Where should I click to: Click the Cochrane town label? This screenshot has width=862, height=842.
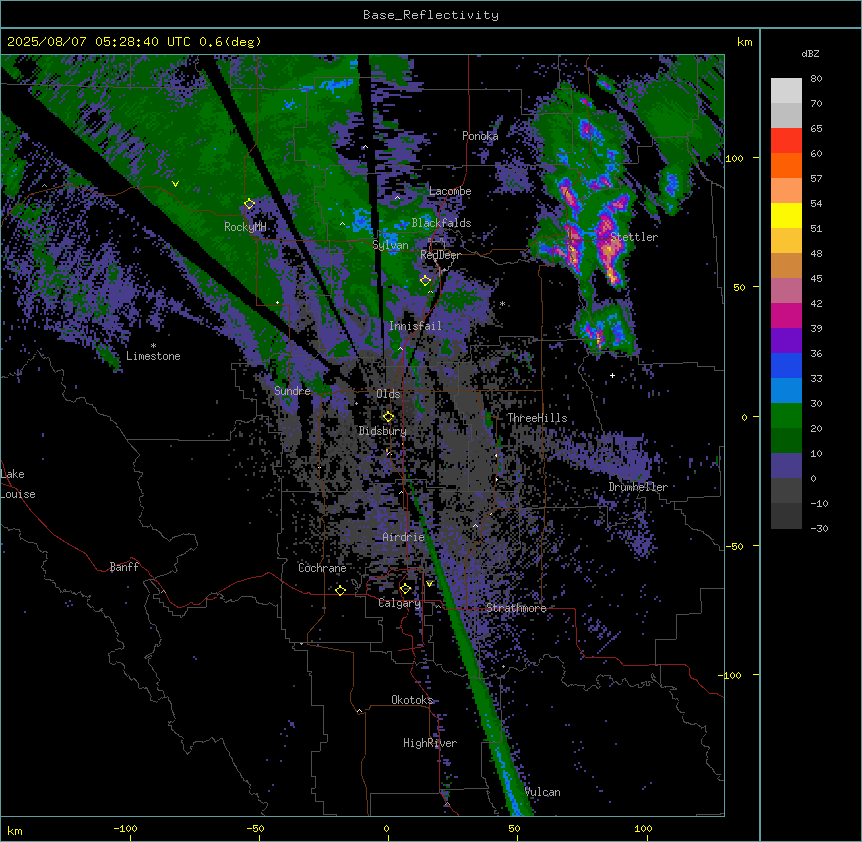point(322,568)
